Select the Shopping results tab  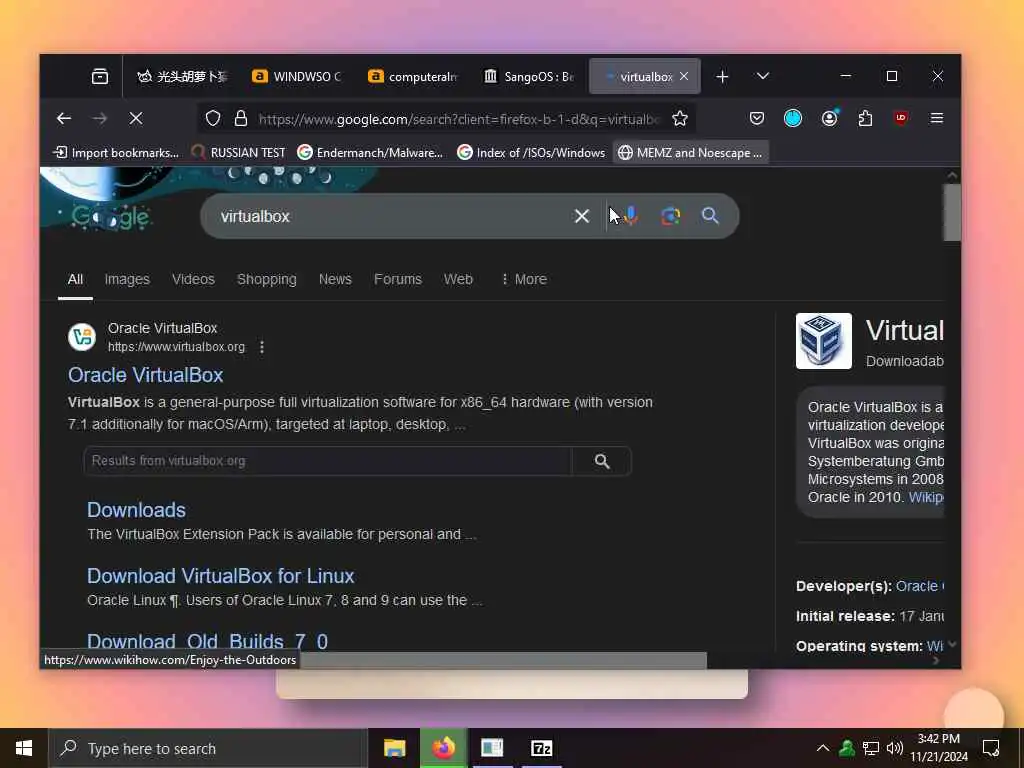[266, 280]
